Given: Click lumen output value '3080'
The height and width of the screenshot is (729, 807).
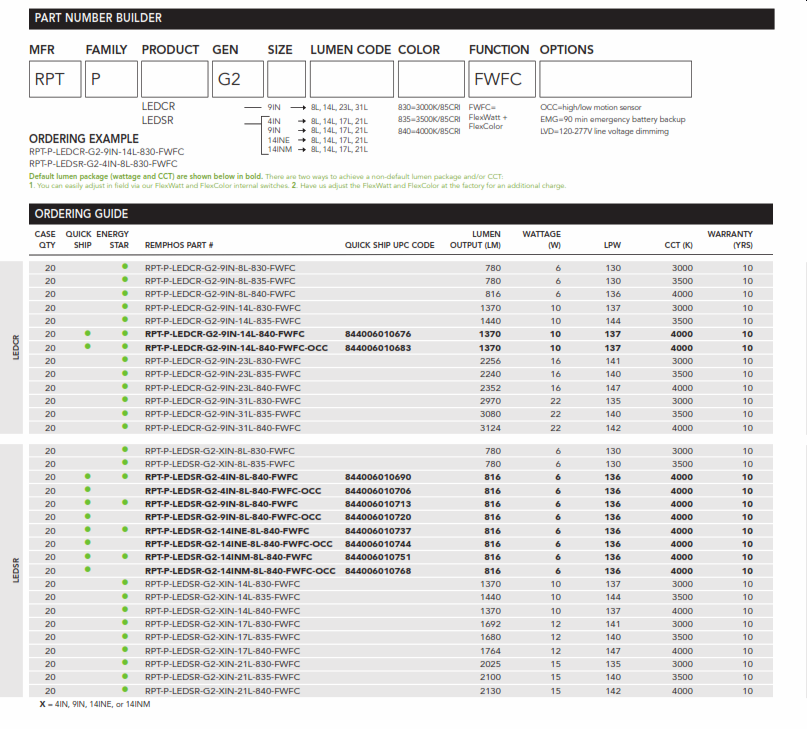Looking at the screenshot, I should (490, 414).
